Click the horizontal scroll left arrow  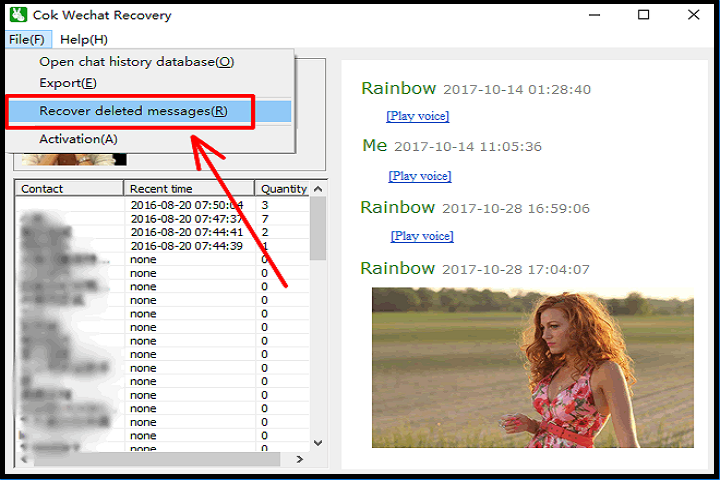(21, 457)
